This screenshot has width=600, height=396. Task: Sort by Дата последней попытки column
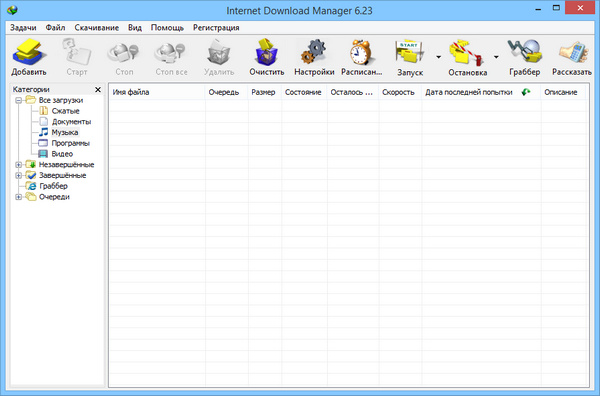click(481, 92)
